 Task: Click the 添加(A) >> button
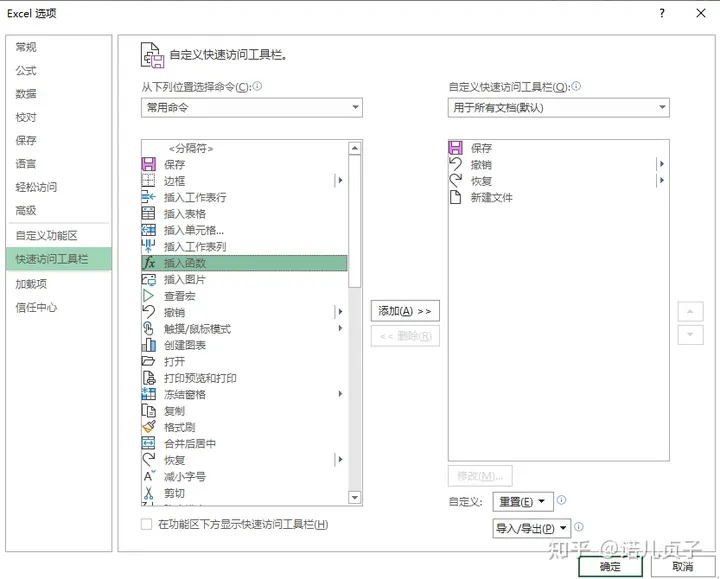(x=405, y=311)
